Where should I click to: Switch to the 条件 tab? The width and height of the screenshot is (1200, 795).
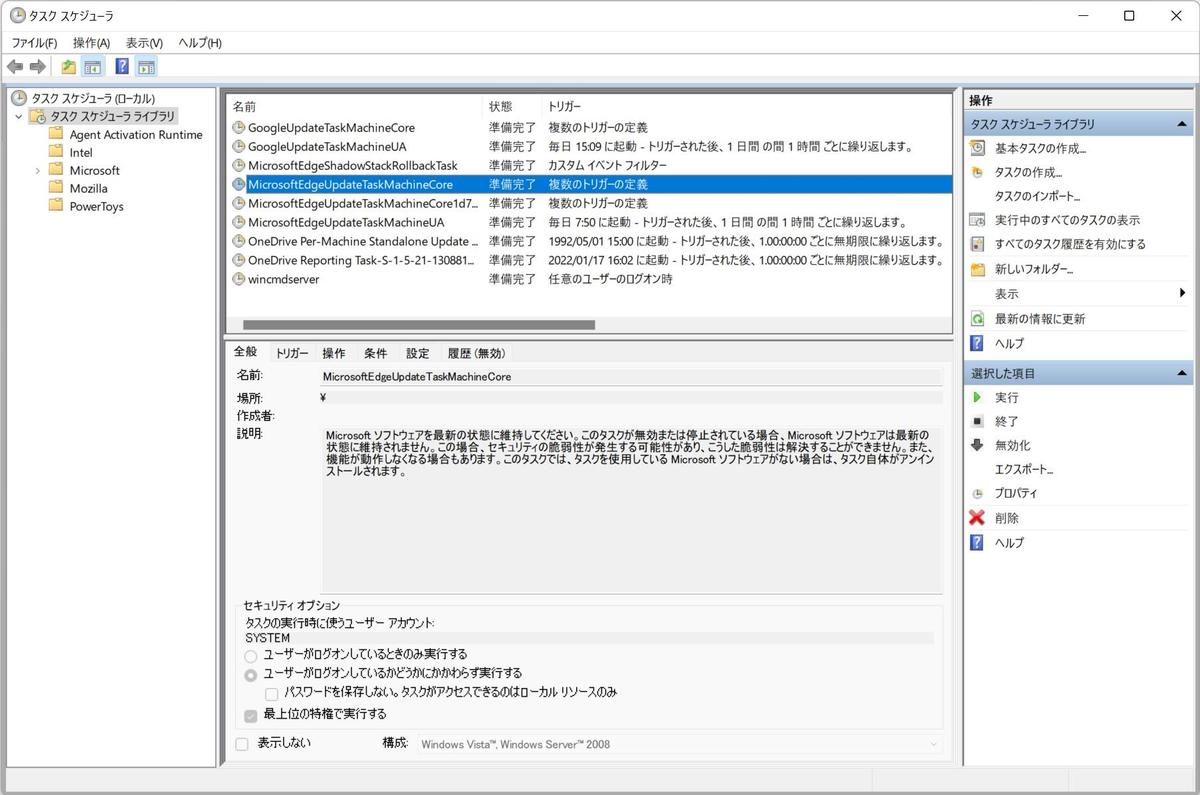[x=376, y=353]
